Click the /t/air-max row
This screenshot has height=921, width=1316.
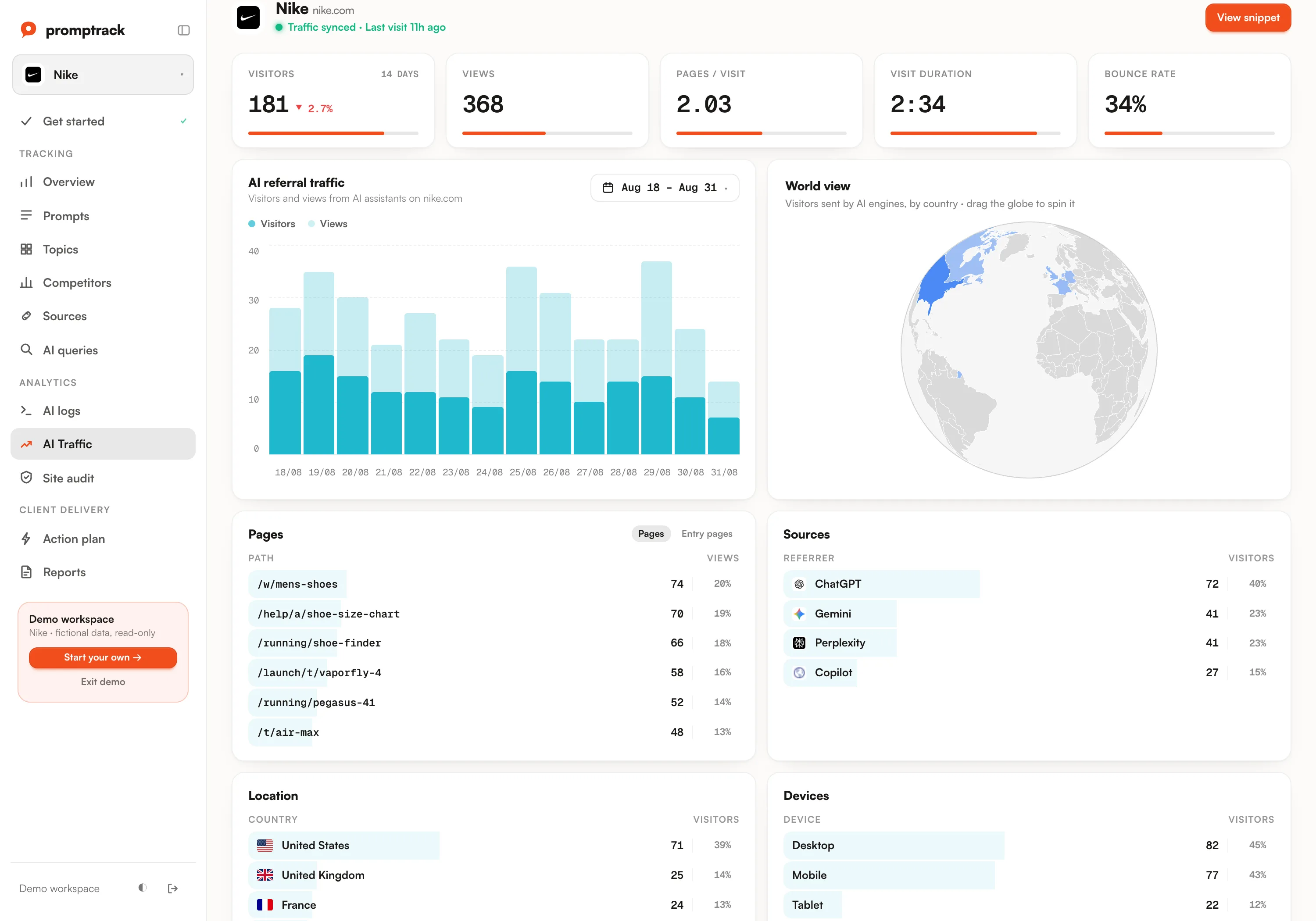coord(493,732)
